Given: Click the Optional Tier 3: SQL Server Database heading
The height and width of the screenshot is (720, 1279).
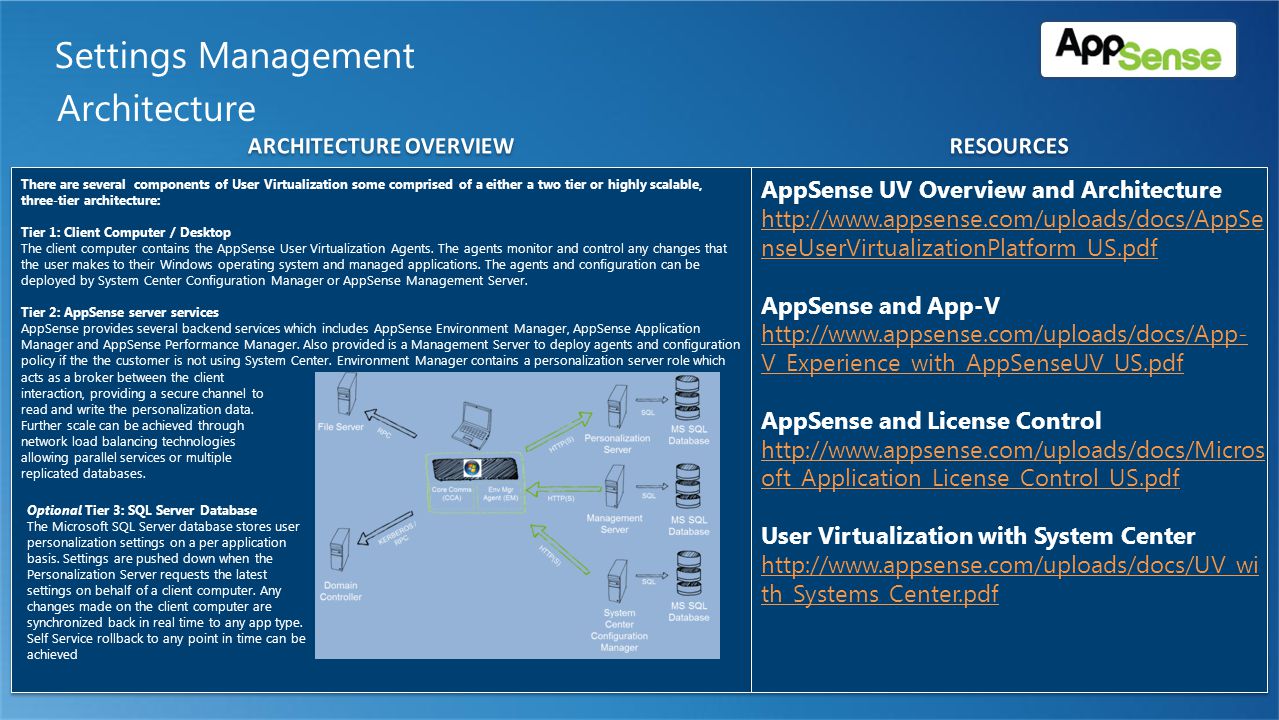Looking at the screenshot, I should point(142,510).
